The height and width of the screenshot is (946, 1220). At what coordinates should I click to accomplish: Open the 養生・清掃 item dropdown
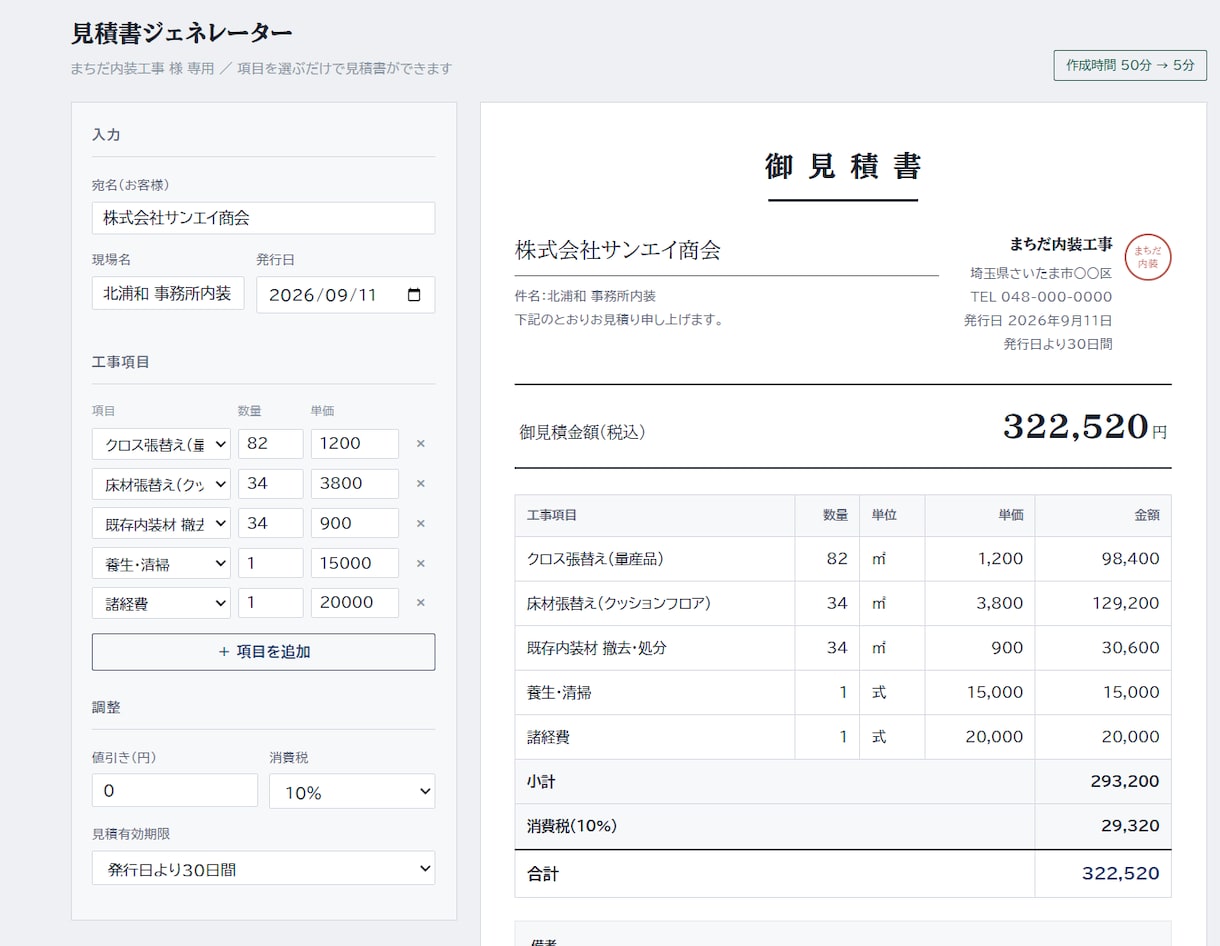161,563
